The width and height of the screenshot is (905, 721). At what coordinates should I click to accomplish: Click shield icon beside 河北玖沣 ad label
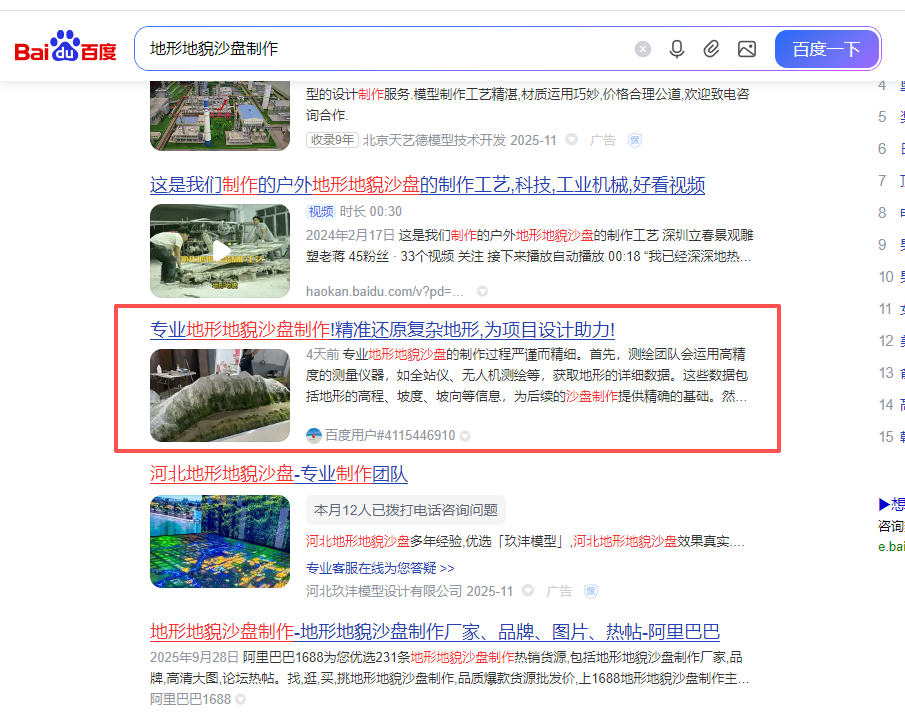click(x=591, y=591)
